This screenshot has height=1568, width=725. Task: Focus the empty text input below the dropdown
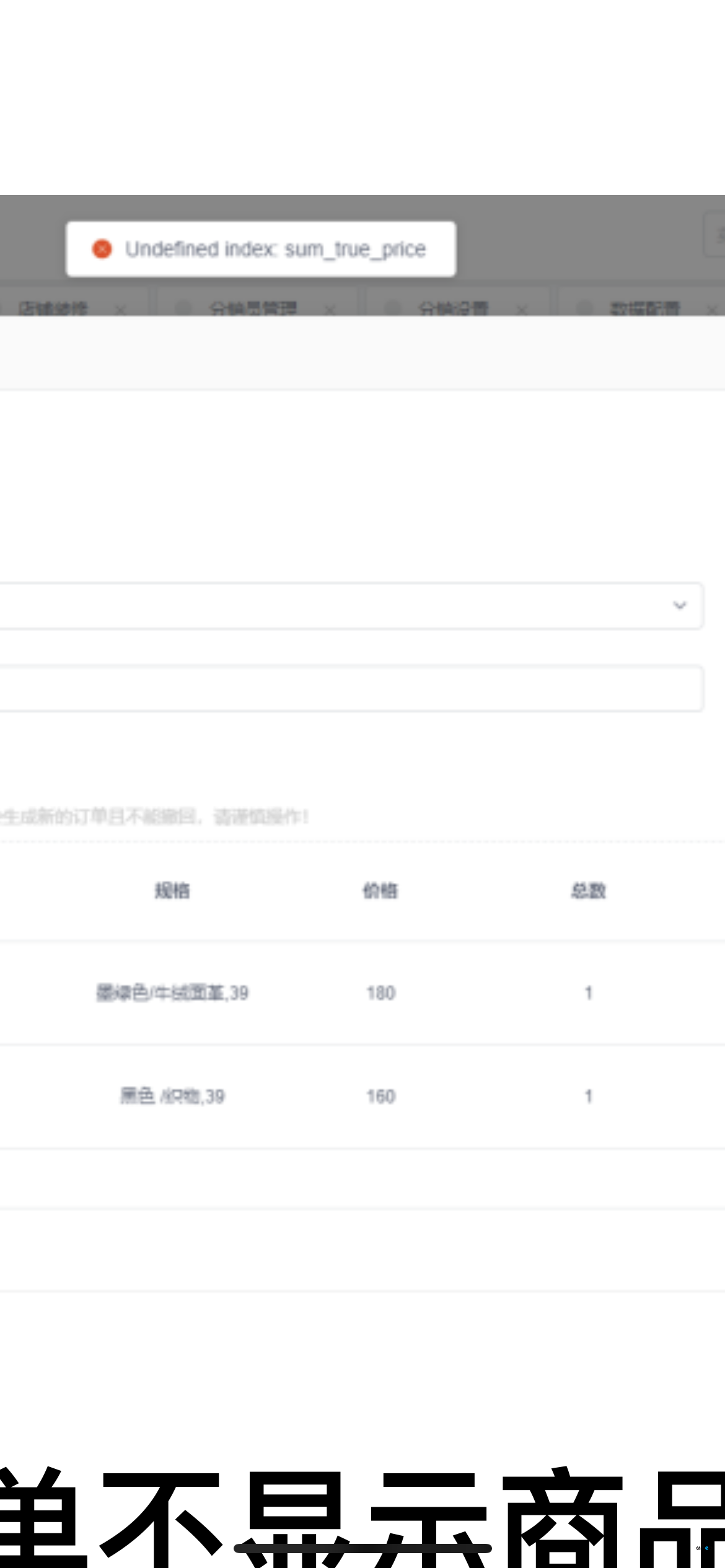[351, 688]
